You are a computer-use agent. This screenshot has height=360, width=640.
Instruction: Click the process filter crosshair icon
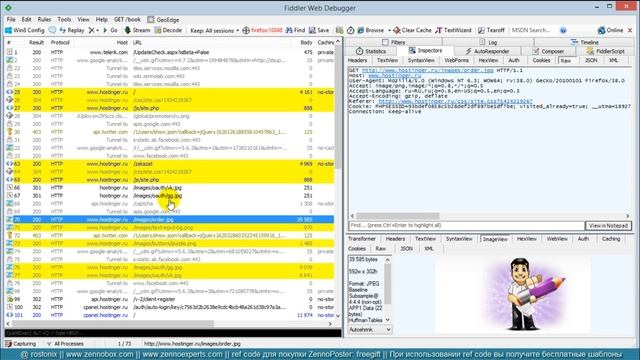pyautogui.click(x=246, y=31)
